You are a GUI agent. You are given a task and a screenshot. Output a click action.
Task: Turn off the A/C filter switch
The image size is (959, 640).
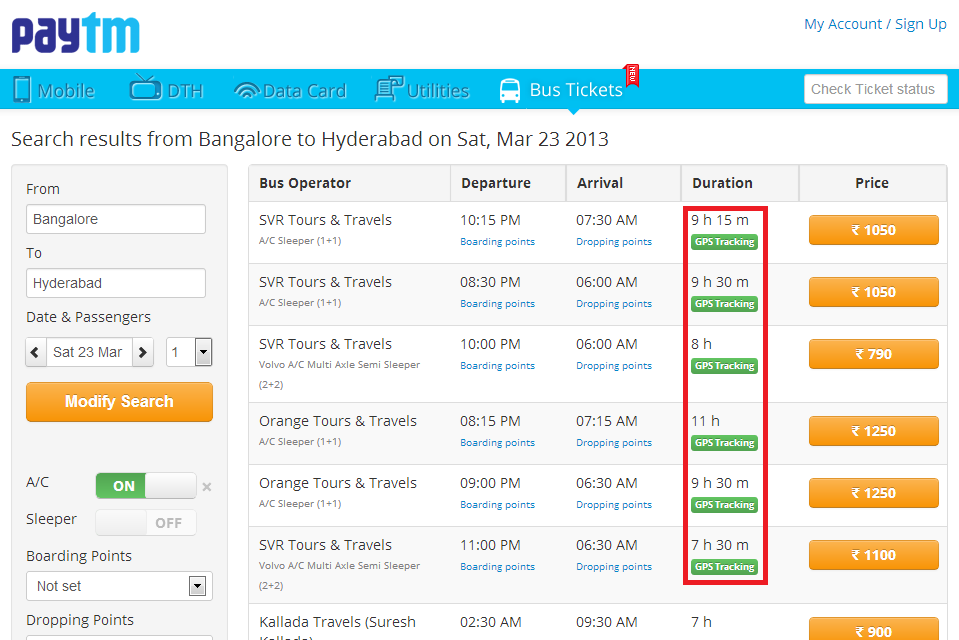pyautogui.click(x=146, y=486)
